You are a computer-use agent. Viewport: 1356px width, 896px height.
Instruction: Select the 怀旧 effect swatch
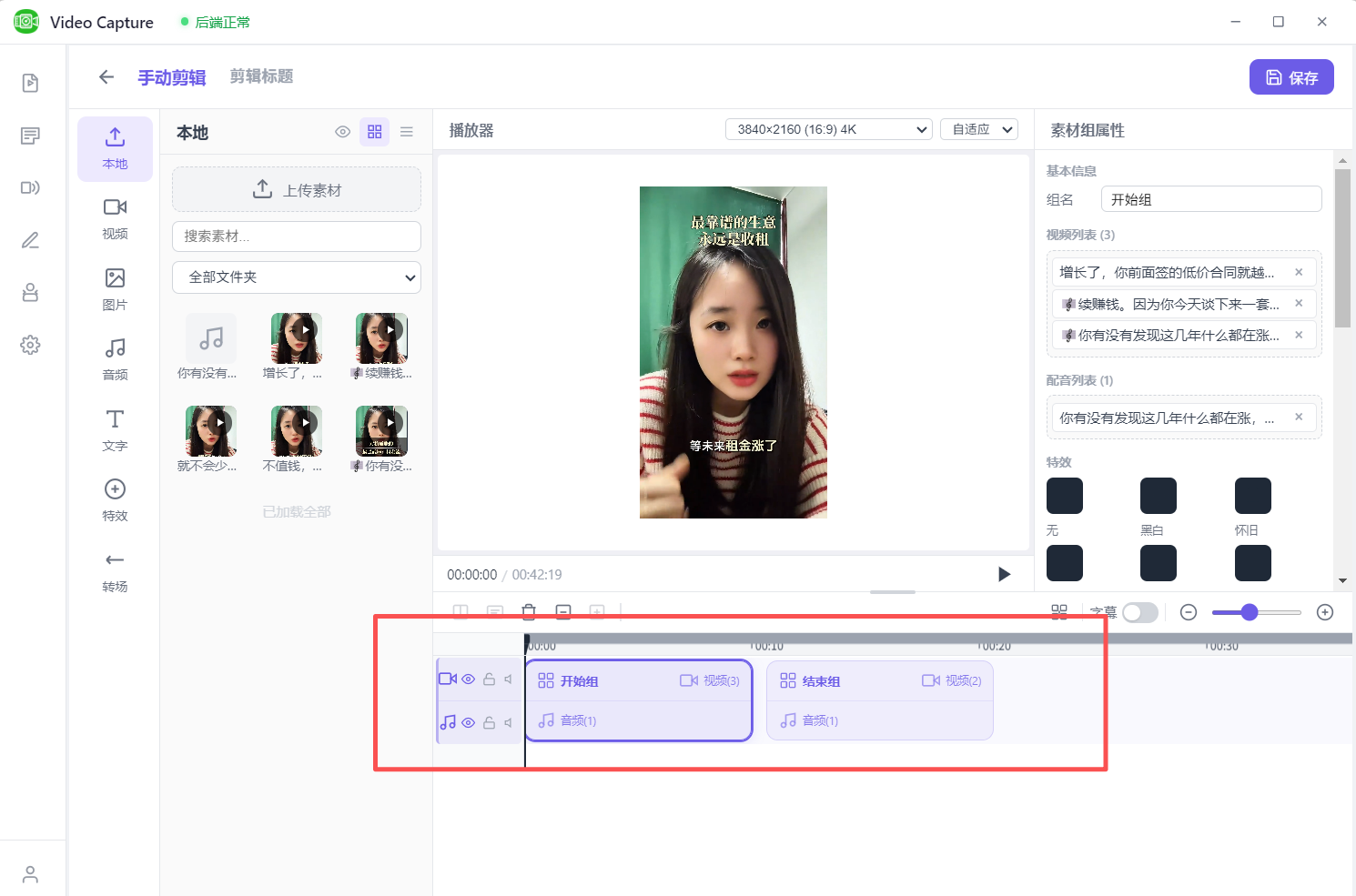pos(1253,496)
